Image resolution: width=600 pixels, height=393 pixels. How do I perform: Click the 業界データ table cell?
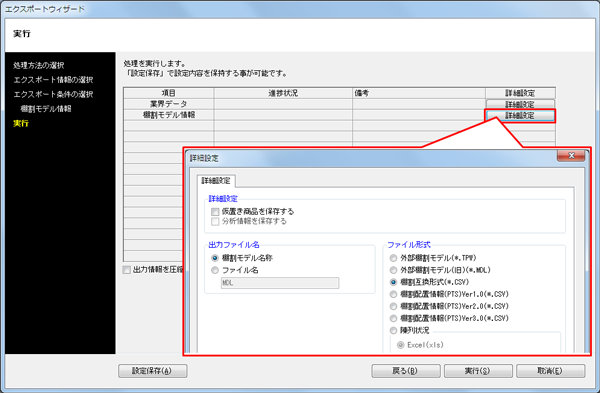click(169, 104)
